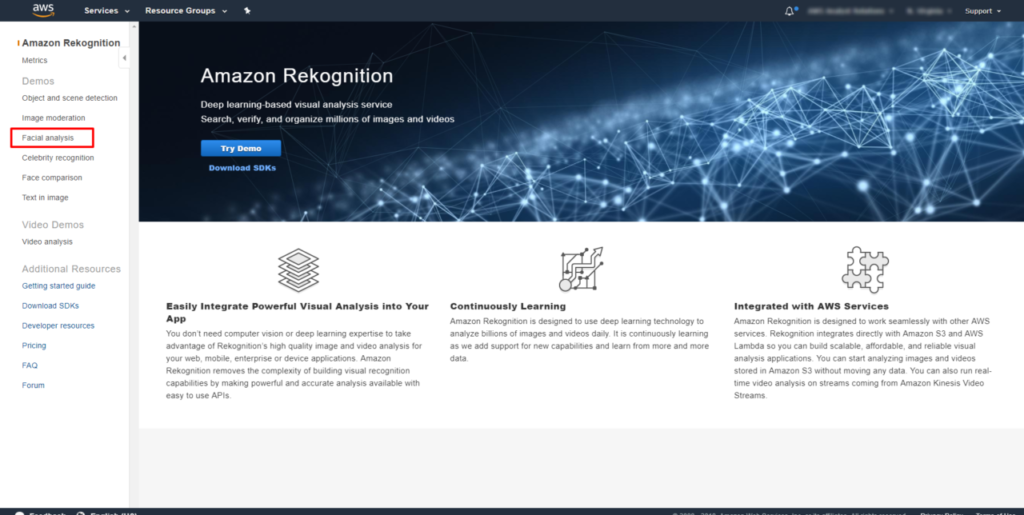Open the Support dropdown menu
Screen dimensions: 1024x515
click(983, 11)
